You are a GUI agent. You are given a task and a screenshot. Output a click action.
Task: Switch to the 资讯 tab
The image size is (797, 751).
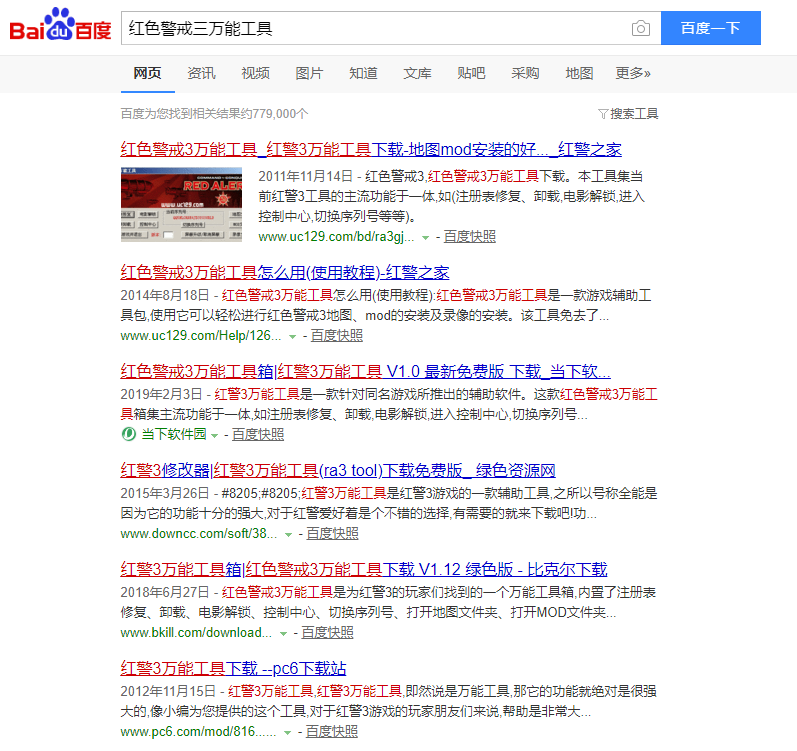(x=201, y=73)
